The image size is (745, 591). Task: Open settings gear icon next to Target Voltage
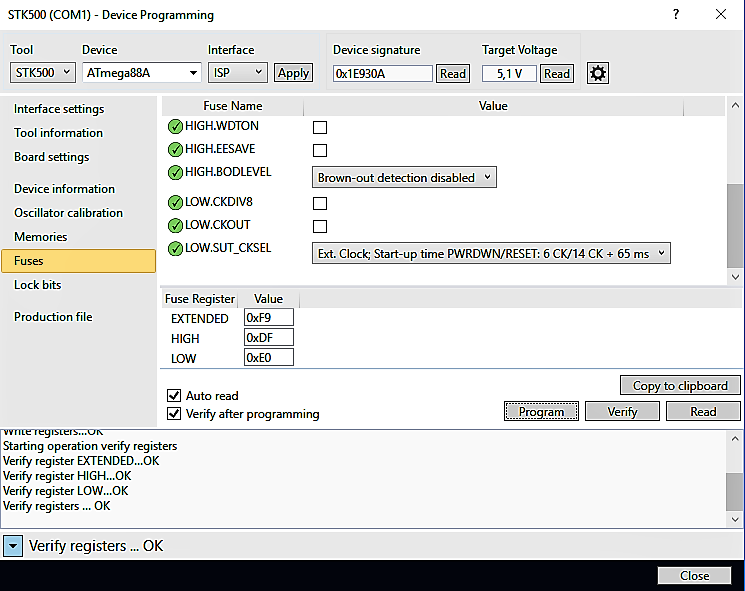[x=598, y=73]
